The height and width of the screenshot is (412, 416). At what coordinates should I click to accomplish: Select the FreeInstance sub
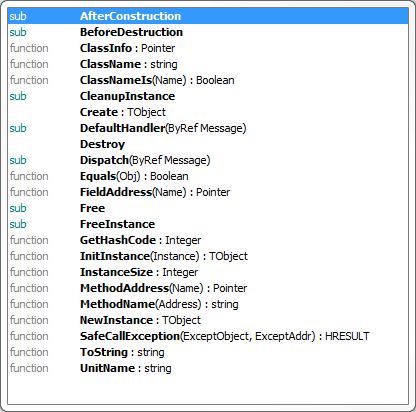coord(208,224)
